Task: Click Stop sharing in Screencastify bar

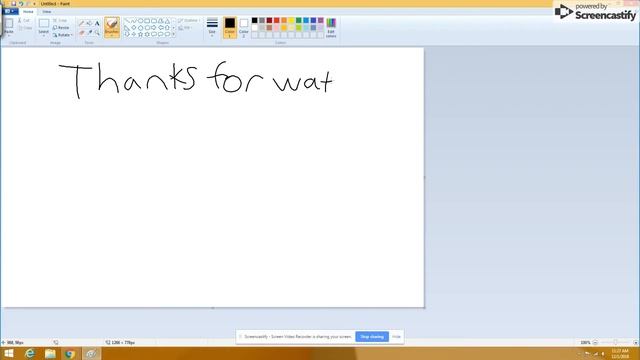Action: click(x=372, y=337)
